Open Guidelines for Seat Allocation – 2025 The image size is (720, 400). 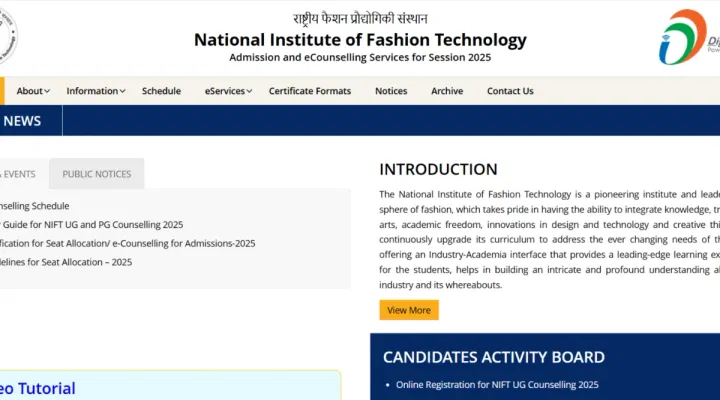66,262
